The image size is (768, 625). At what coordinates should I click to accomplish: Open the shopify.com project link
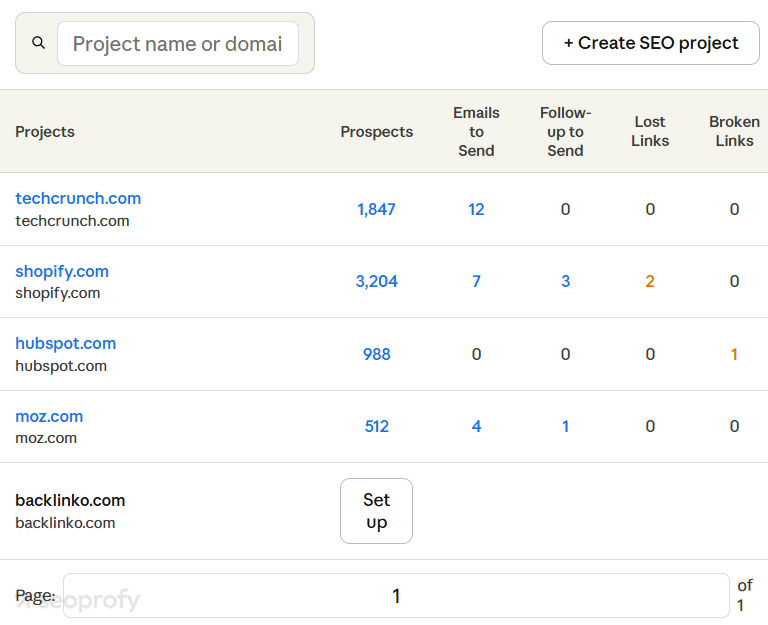pos(62,271)
